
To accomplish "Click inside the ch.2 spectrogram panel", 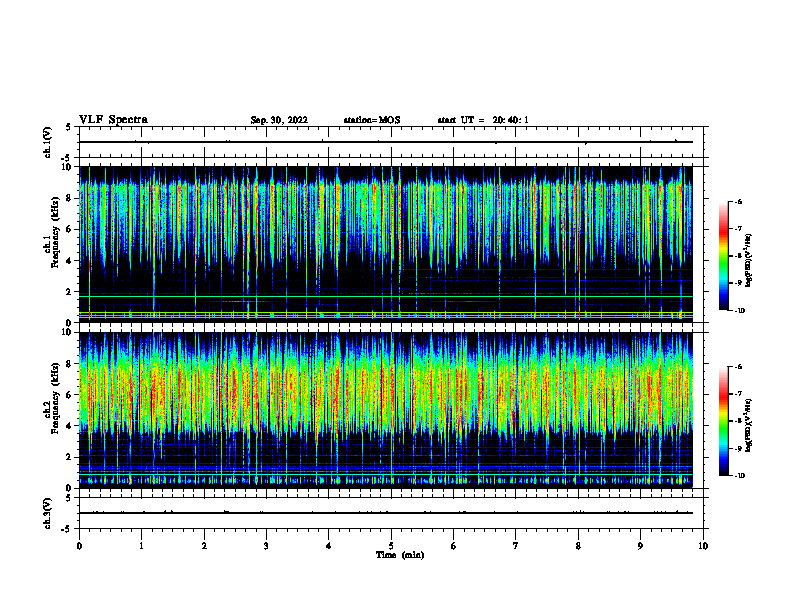I will coord(386,410).
